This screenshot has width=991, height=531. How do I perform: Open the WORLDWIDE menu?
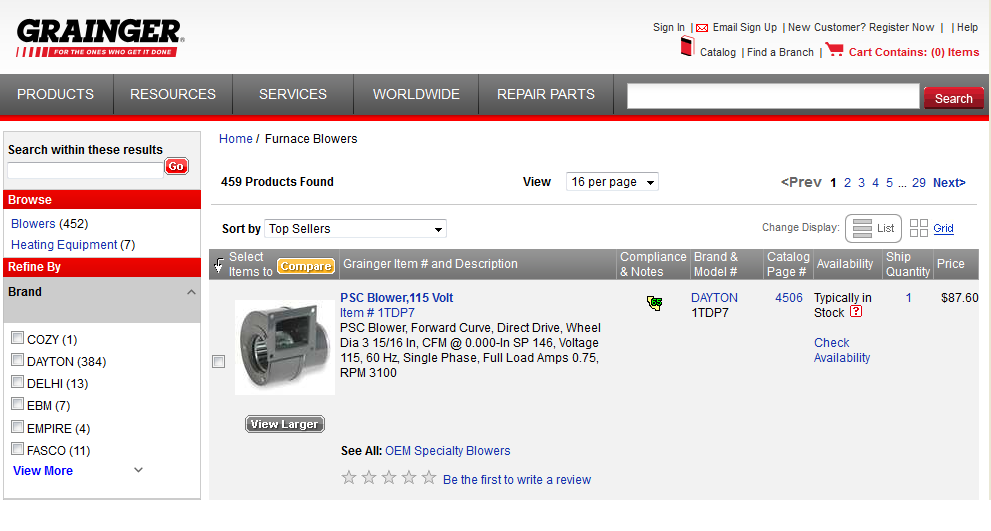tap(416, 94)
